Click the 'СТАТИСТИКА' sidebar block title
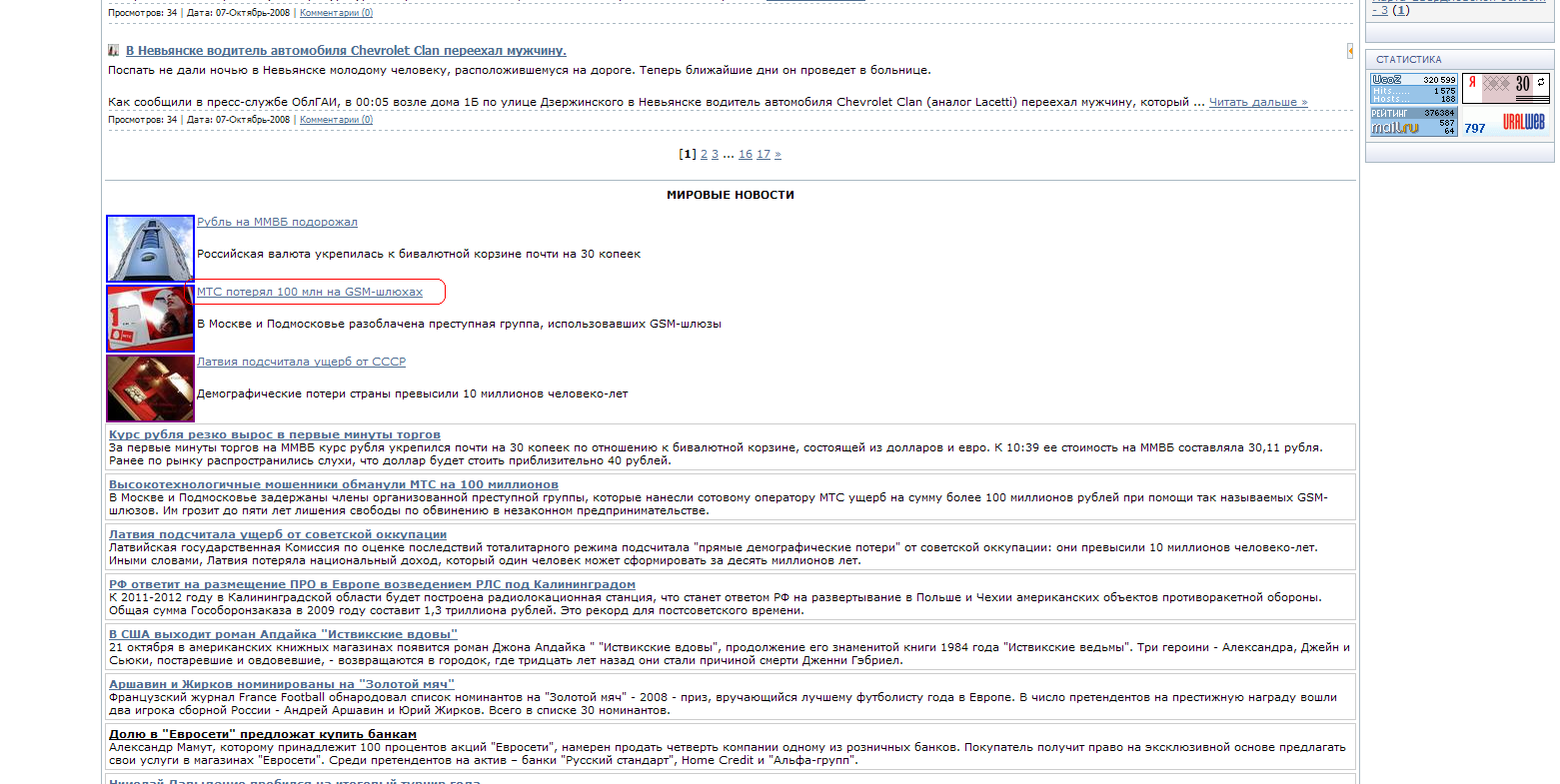This screenshot has height=784, width=1560. click(x=1409, y=60)
